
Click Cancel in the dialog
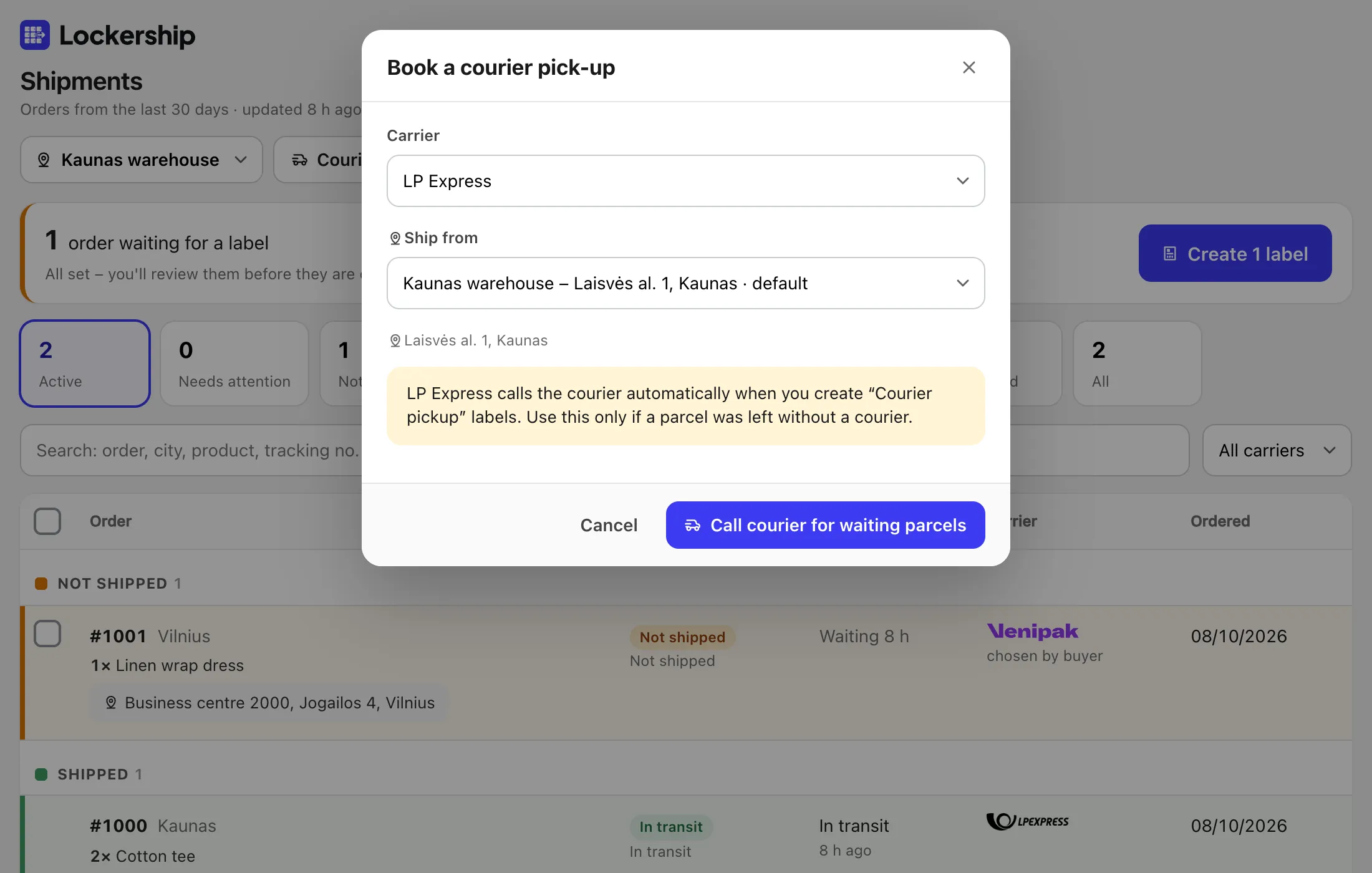tap(609, 525)
